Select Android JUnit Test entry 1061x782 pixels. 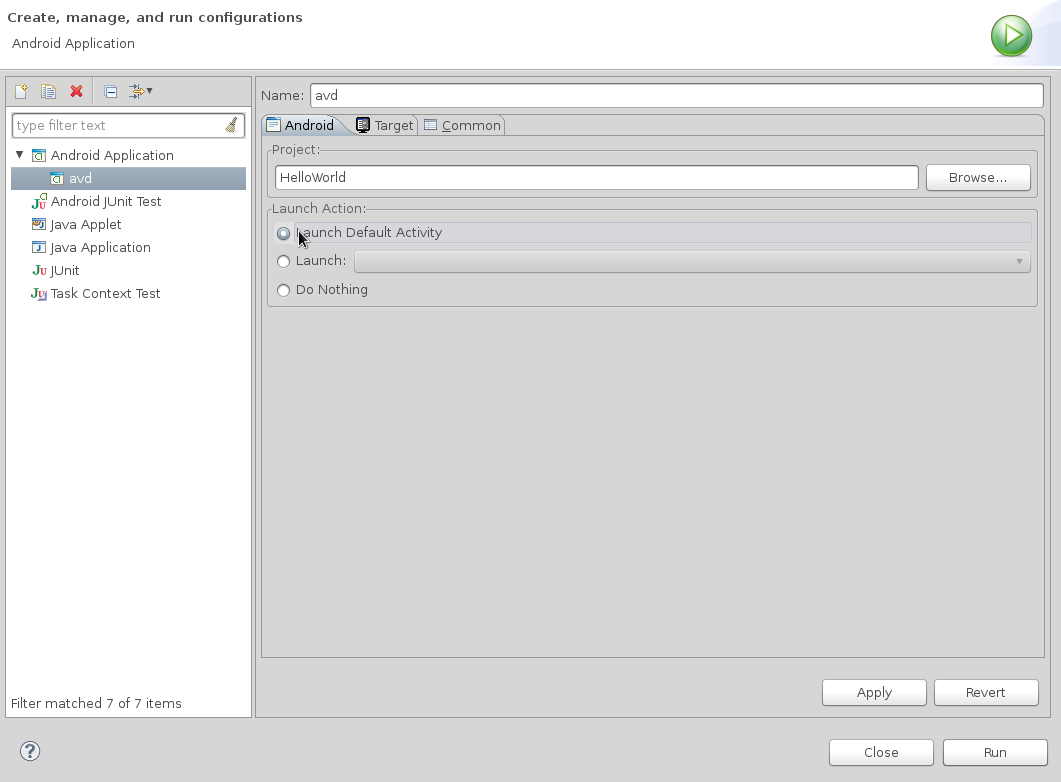tap(106, 202)
